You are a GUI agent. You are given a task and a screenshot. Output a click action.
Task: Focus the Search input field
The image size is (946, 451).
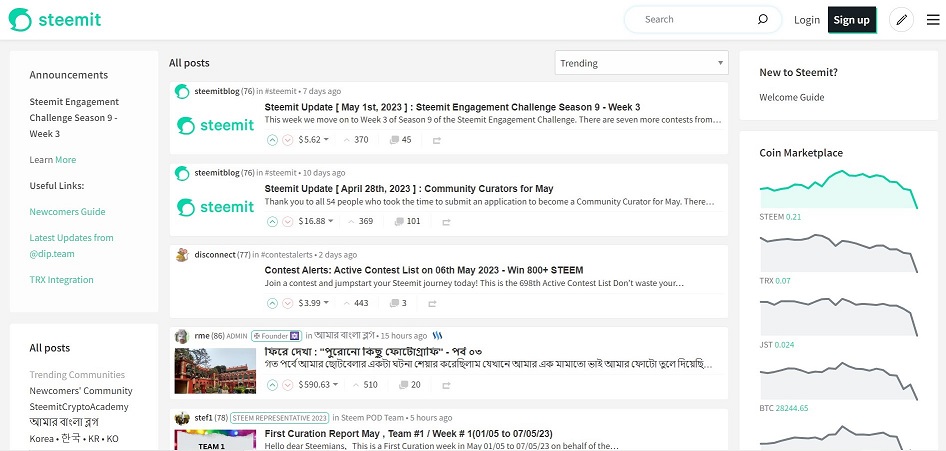coord(697,19)
